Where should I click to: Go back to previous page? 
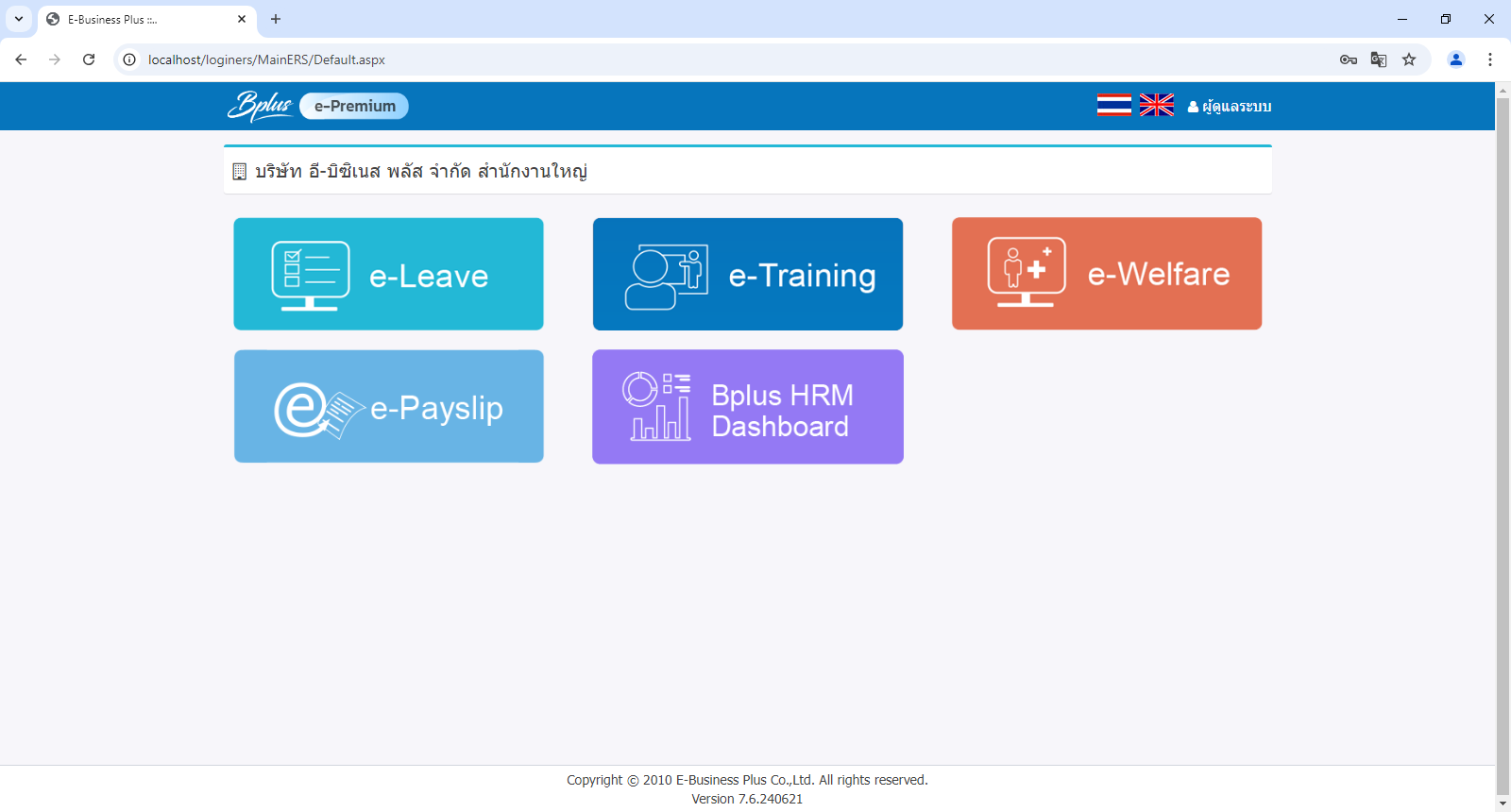(x=21, y=59)
